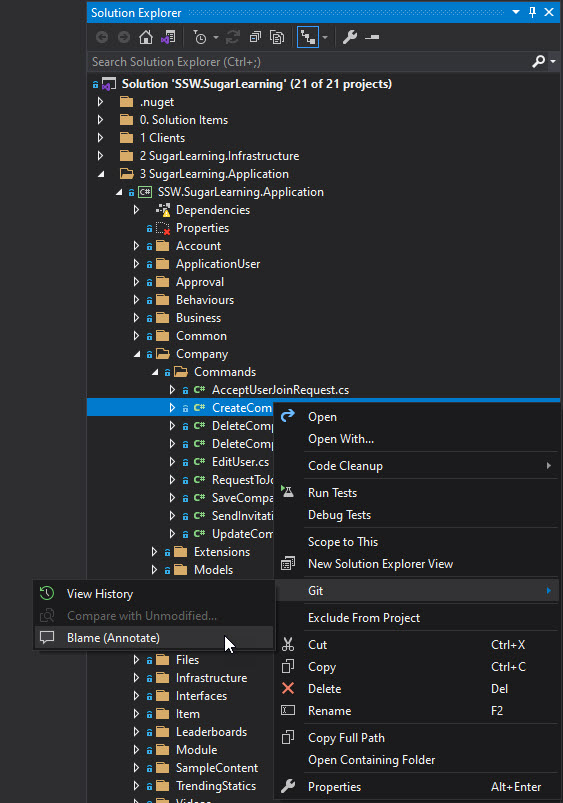
Task: Switch views using the solution/folder view icon
Action: point(168,37)
